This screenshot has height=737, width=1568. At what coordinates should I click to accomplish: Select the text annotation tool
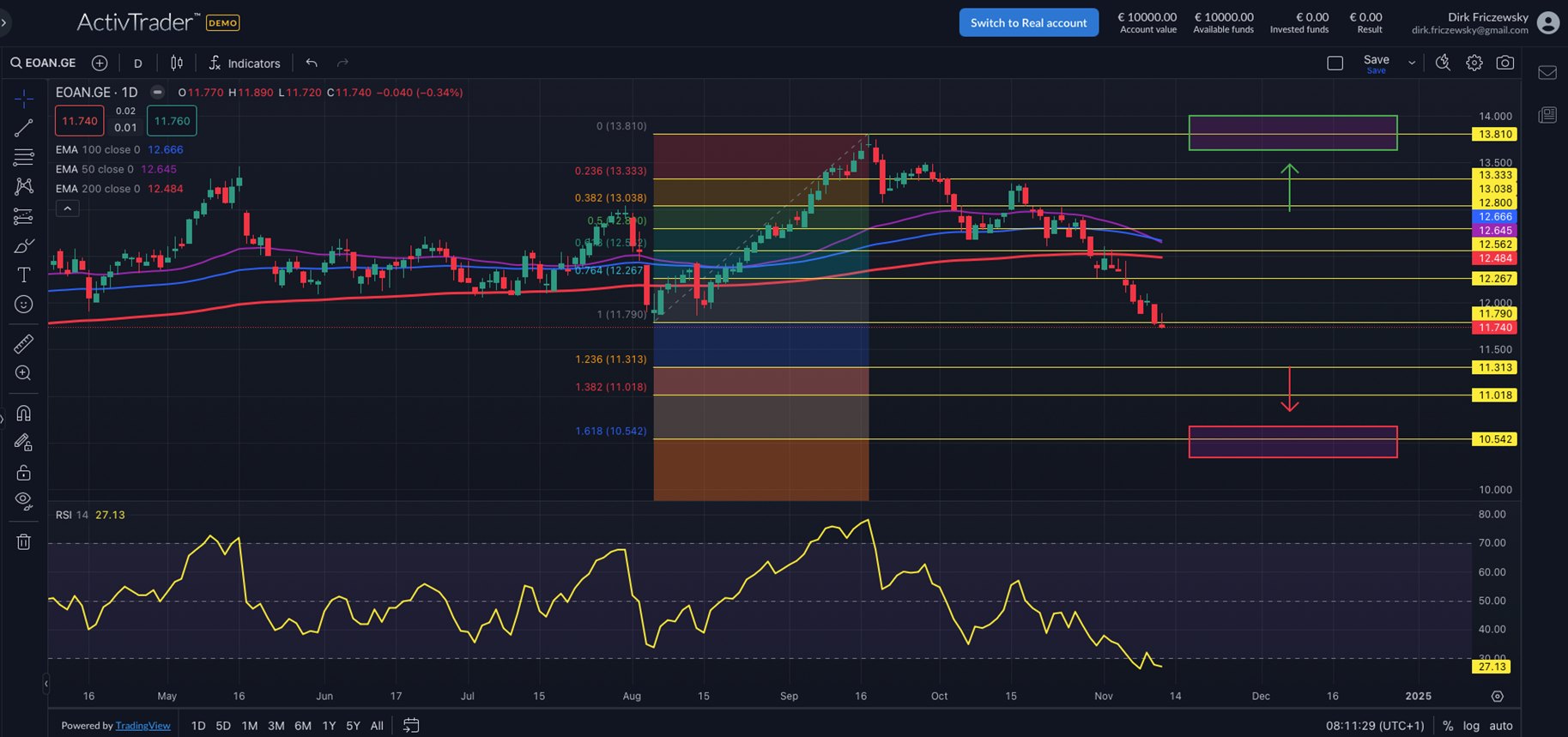pyautogui.click(x=23, y=275)
